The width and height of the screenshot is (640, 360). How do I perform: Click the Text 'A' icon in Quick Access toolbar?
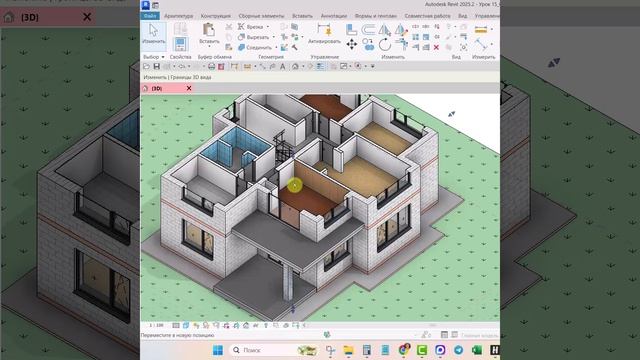tap(282, 66)
